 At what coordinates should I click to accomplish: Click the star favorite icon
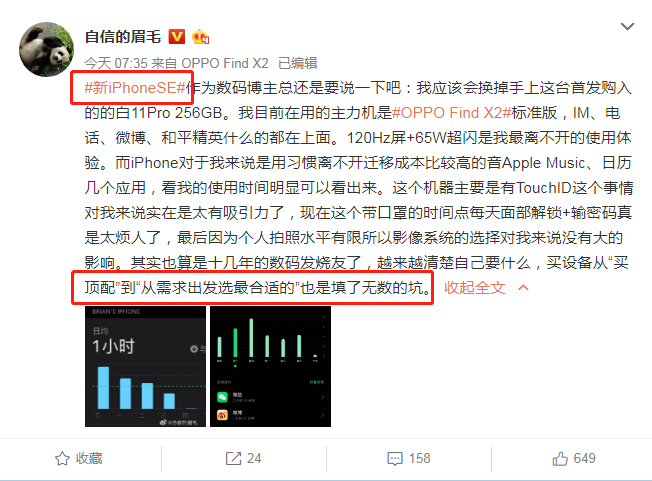(x=62, y=459)
